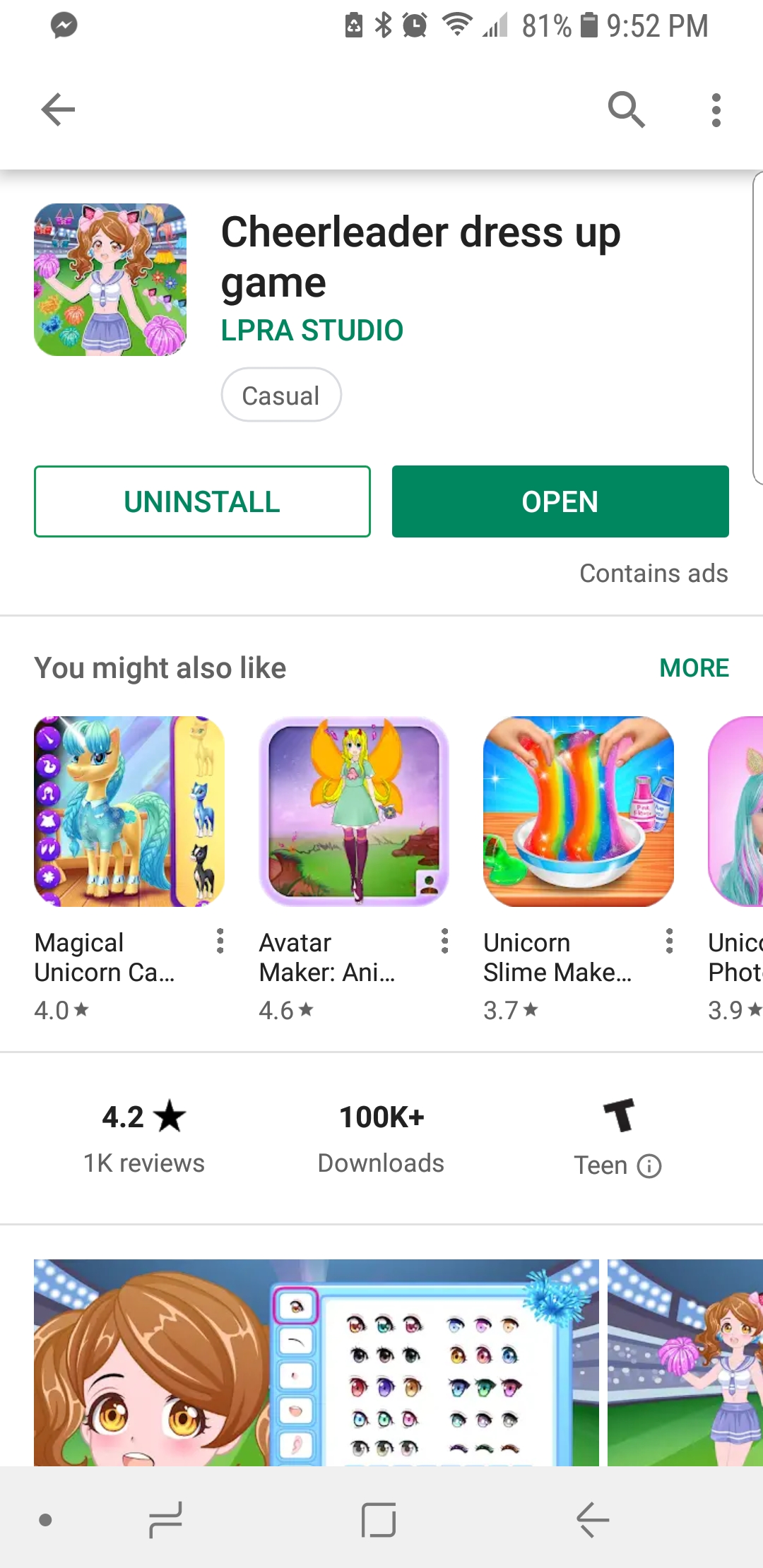Viewport: 763px width, 1568px height.
Task: View MORE similar apps
Action: [x=694, y=668]
